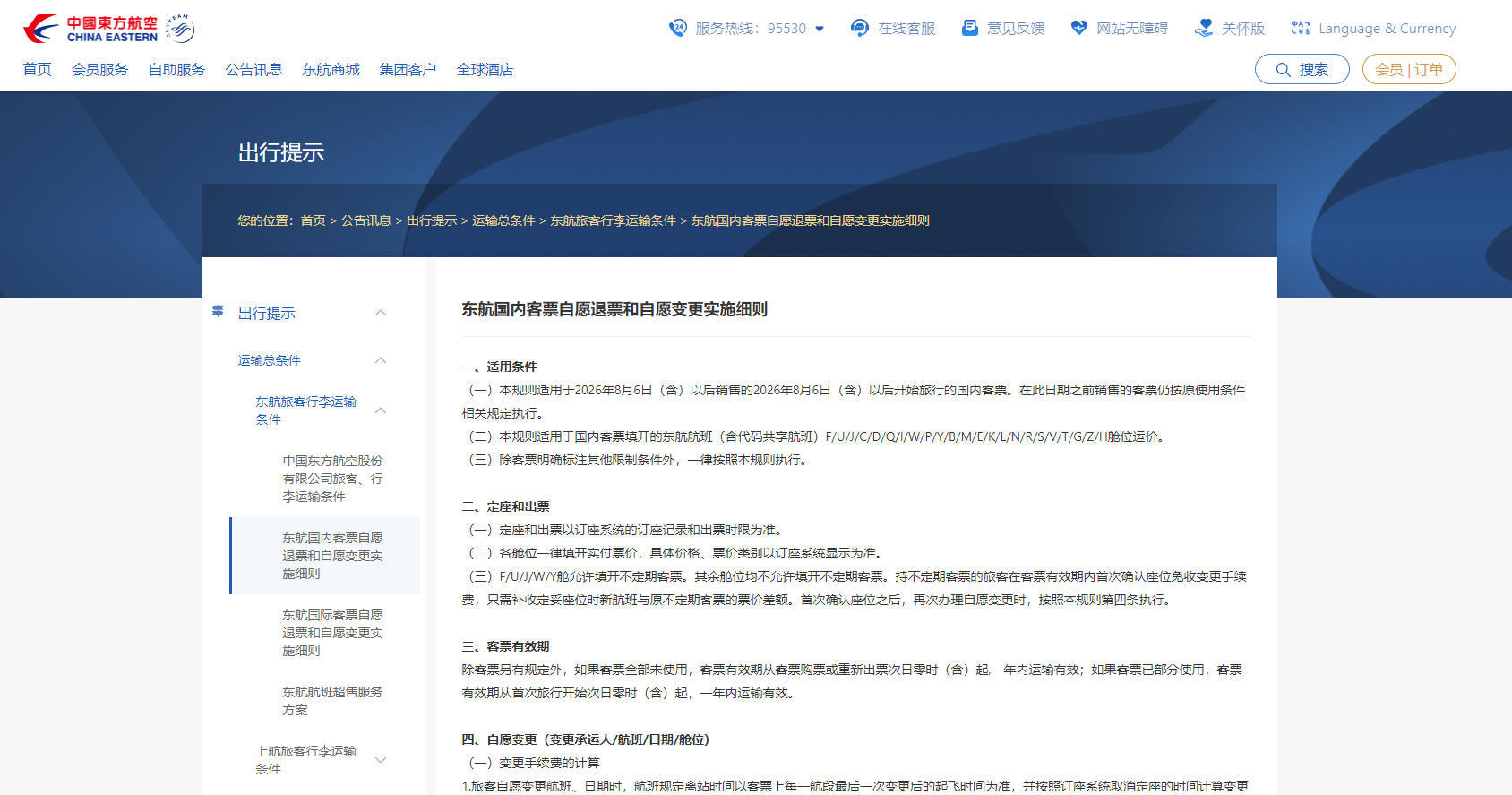Open the 公告讯息 navigation menu
The width and height of the screenshot is (1512, 795).
pyautogui.click(x=254, y=69)
